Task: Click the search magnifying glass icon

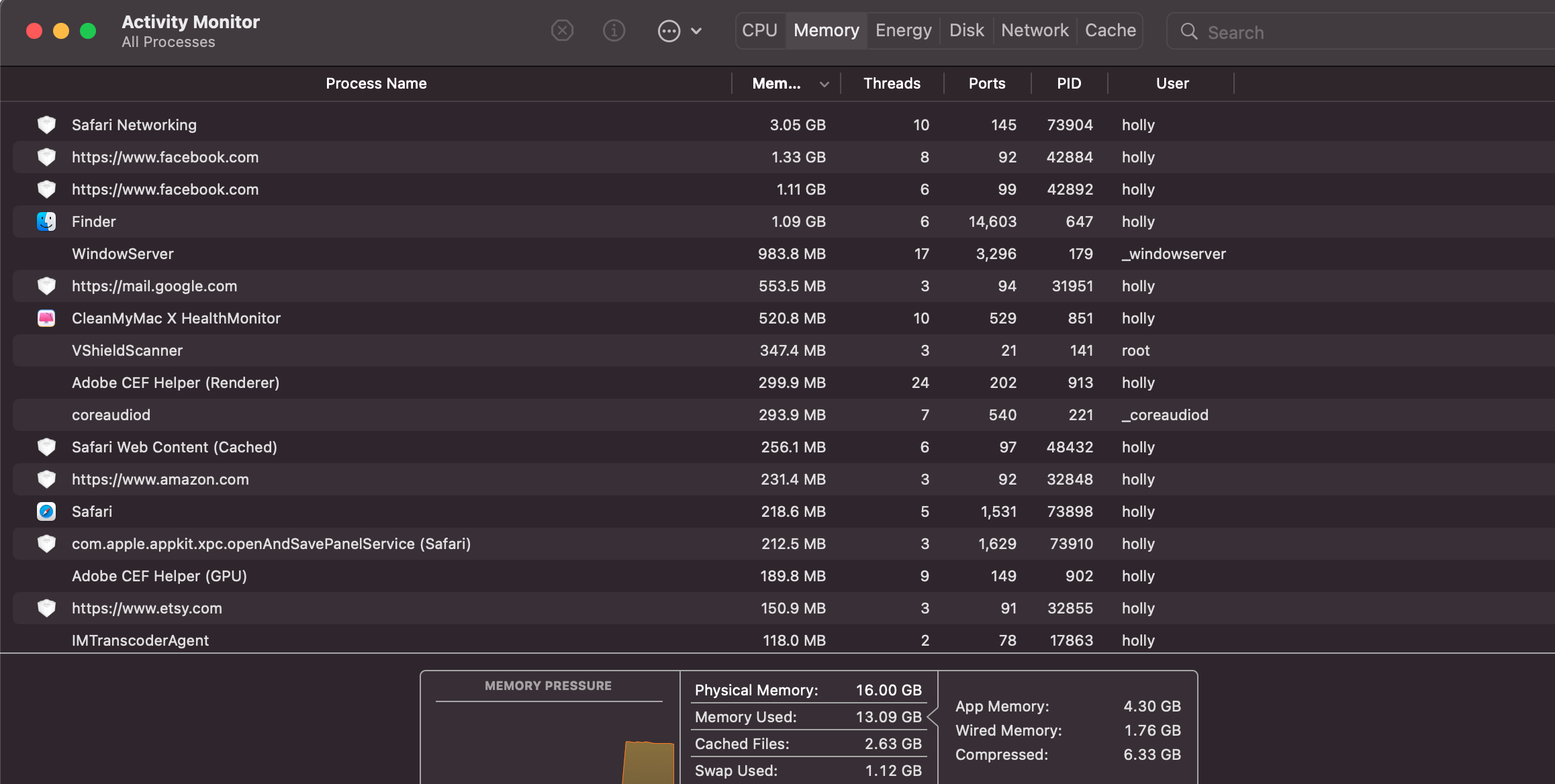Action: (x=1188, y=32)
